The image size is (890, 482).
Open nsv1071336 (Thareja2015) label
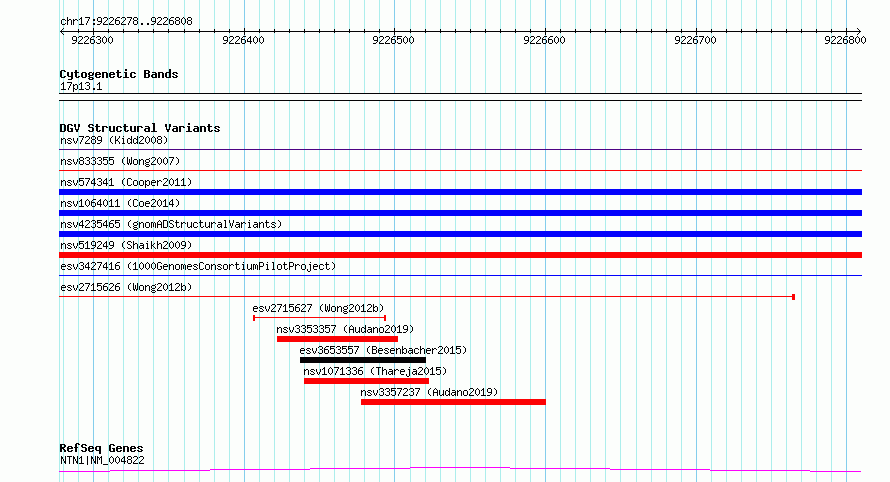[375, 371]
